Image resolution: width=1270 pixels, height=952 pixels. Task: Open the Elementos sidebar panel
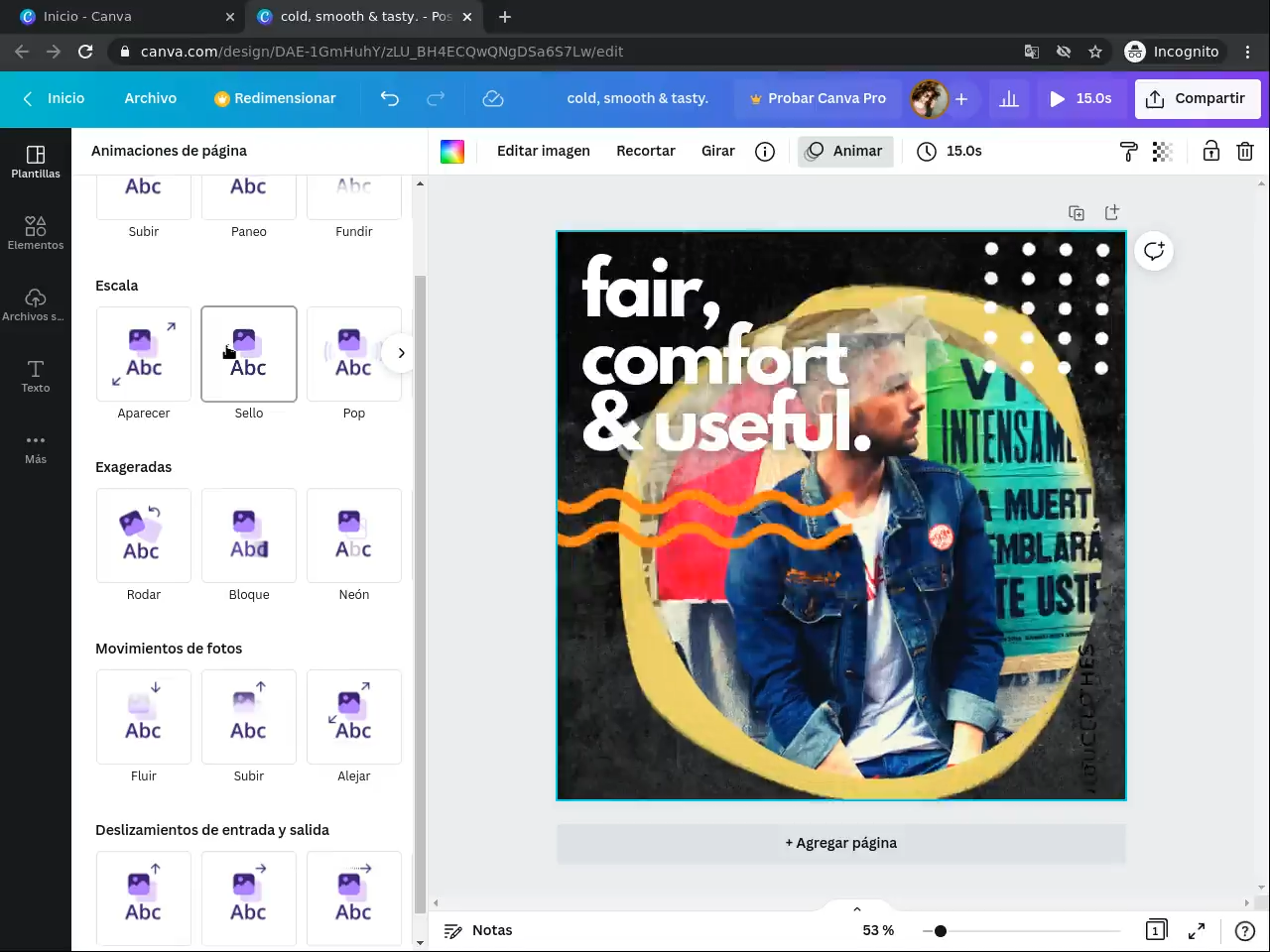point(36,233)
